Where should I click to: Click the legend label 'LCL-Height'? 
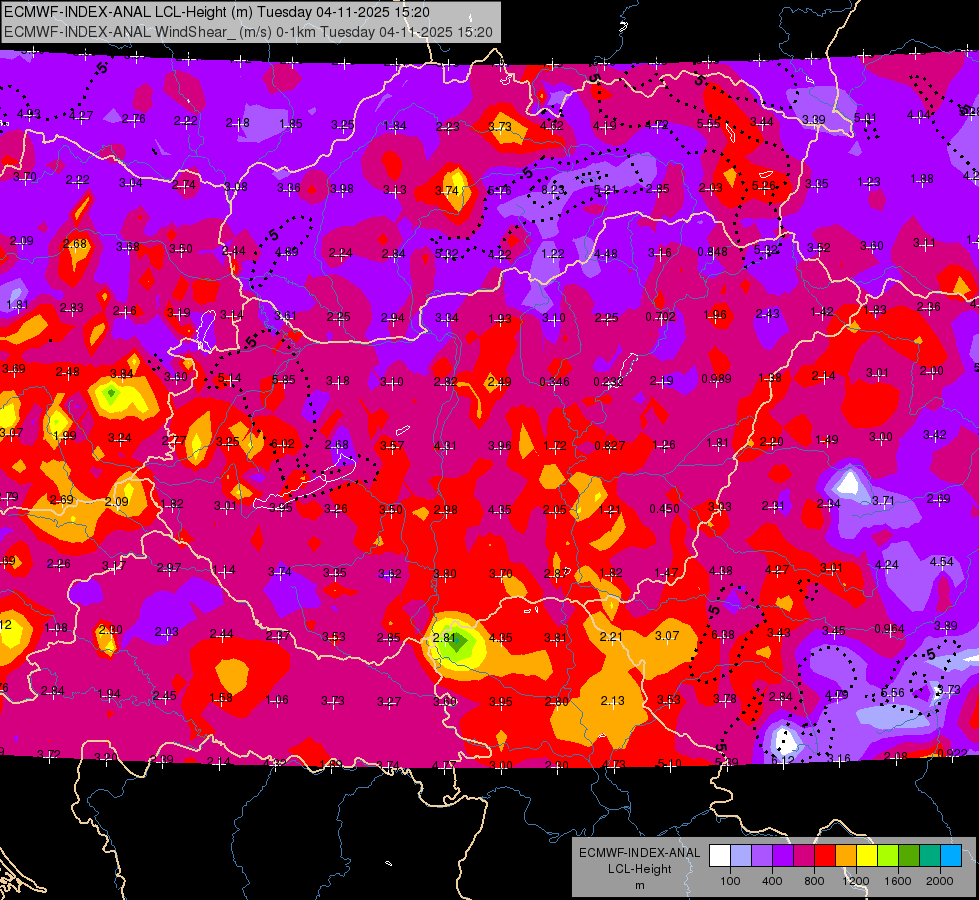(x=639, y=869)
